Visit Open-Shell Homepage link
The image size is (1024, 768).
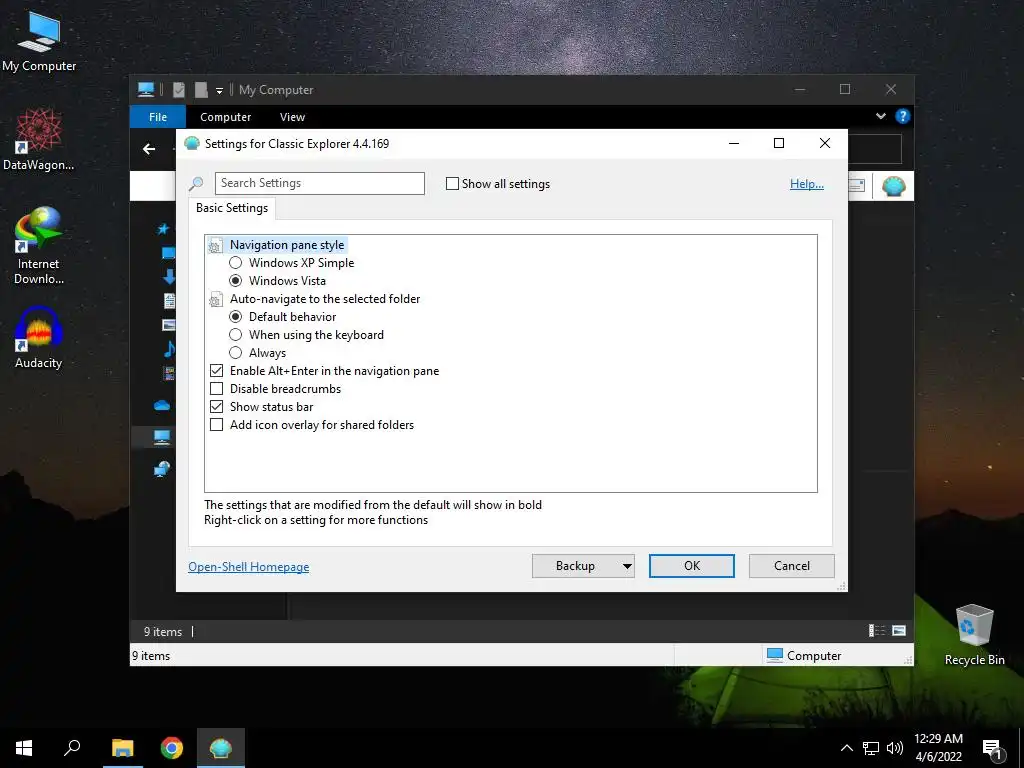coord(248,567)
